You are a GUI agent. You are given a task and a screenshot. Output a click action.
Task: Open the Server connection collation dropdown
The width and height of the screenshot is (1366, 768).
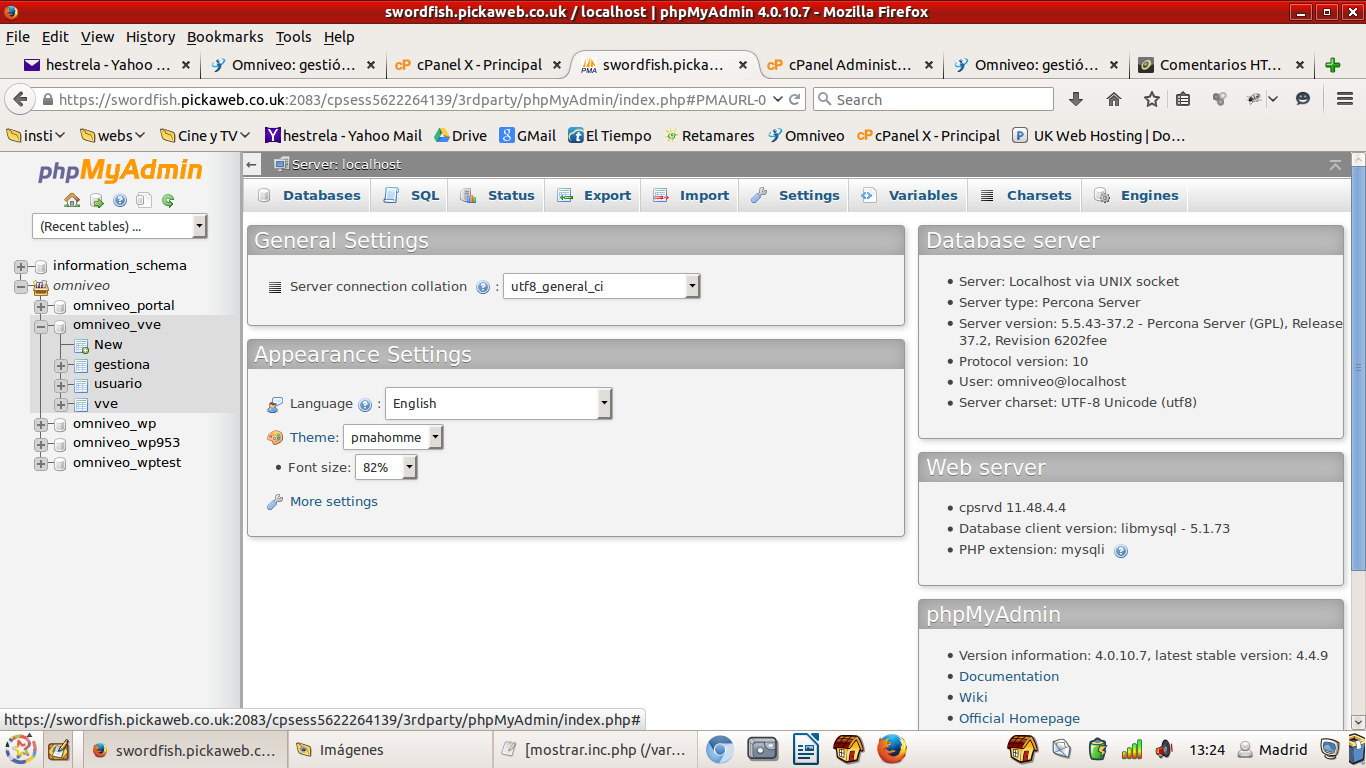point(602,287)
